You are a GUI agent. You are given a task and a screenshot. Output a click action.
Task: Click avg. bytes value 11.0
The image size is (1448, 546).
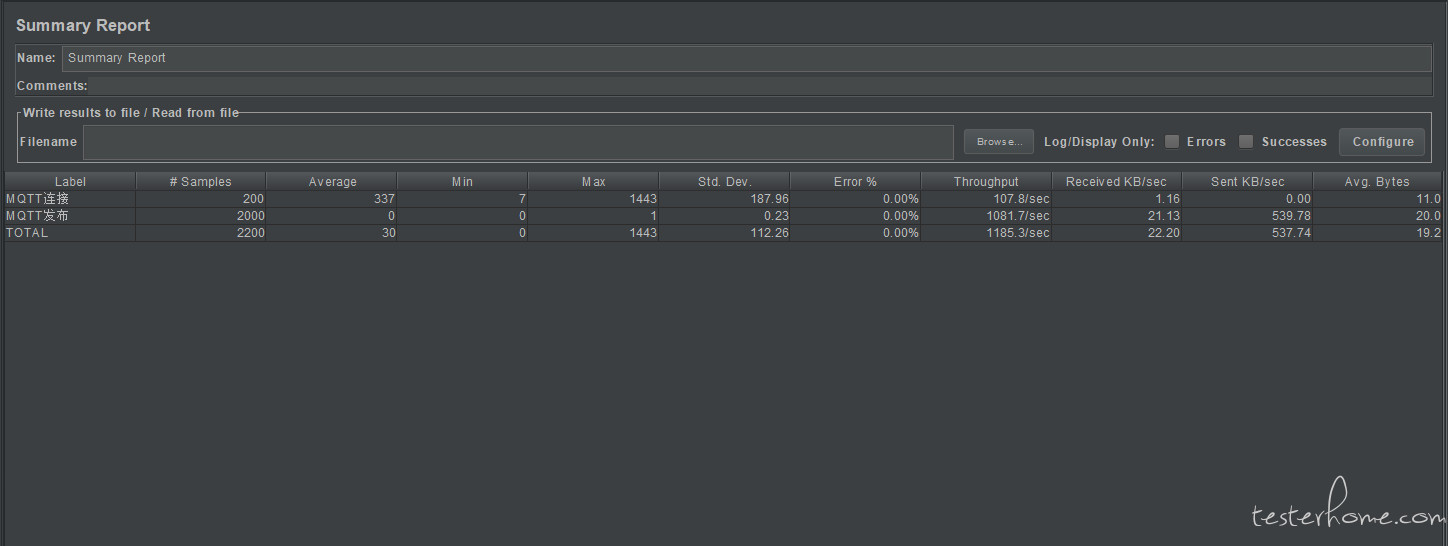click(x=1428, y=199)
